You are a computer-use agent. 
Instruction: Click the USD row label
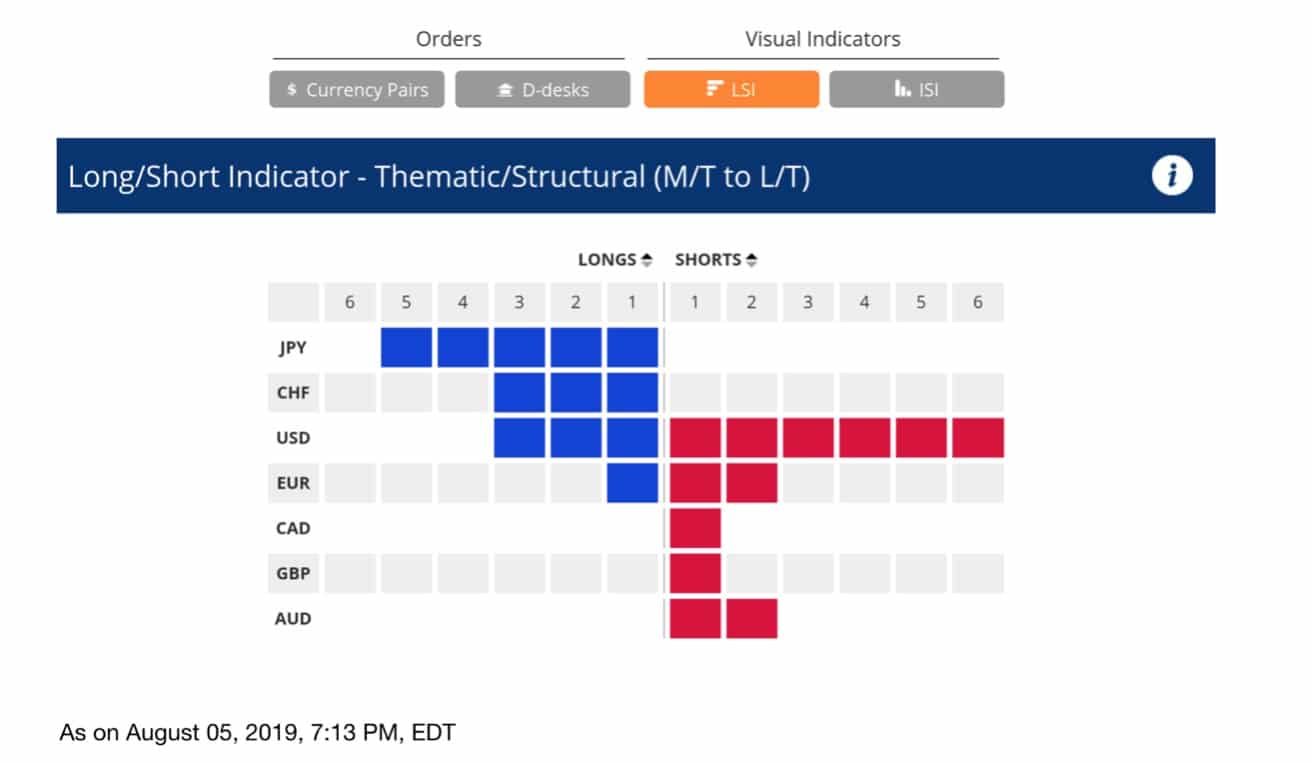click(x=293, y=438)
